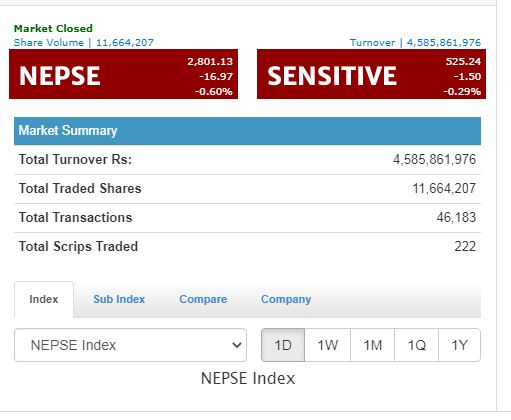This screenshot has height=420, width=511.
Task: Click the Total Transactions label
Action: 75,217
